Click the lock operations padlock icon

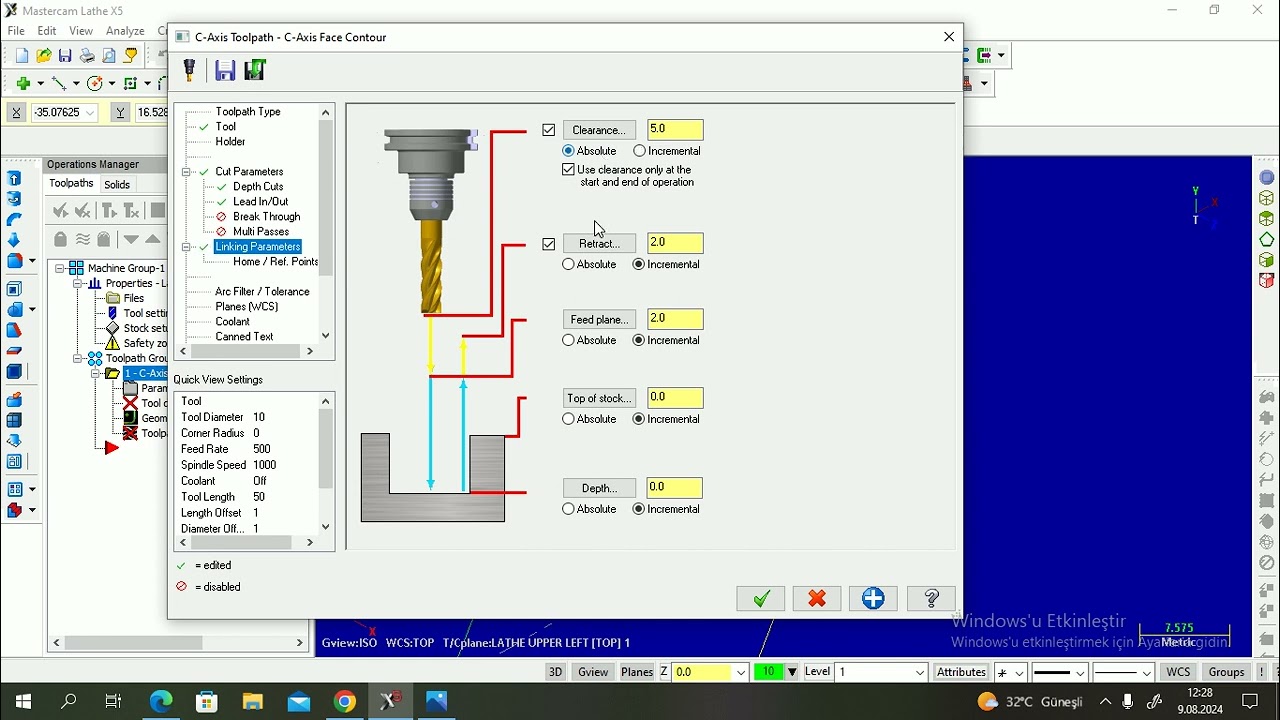pos(61,239)
